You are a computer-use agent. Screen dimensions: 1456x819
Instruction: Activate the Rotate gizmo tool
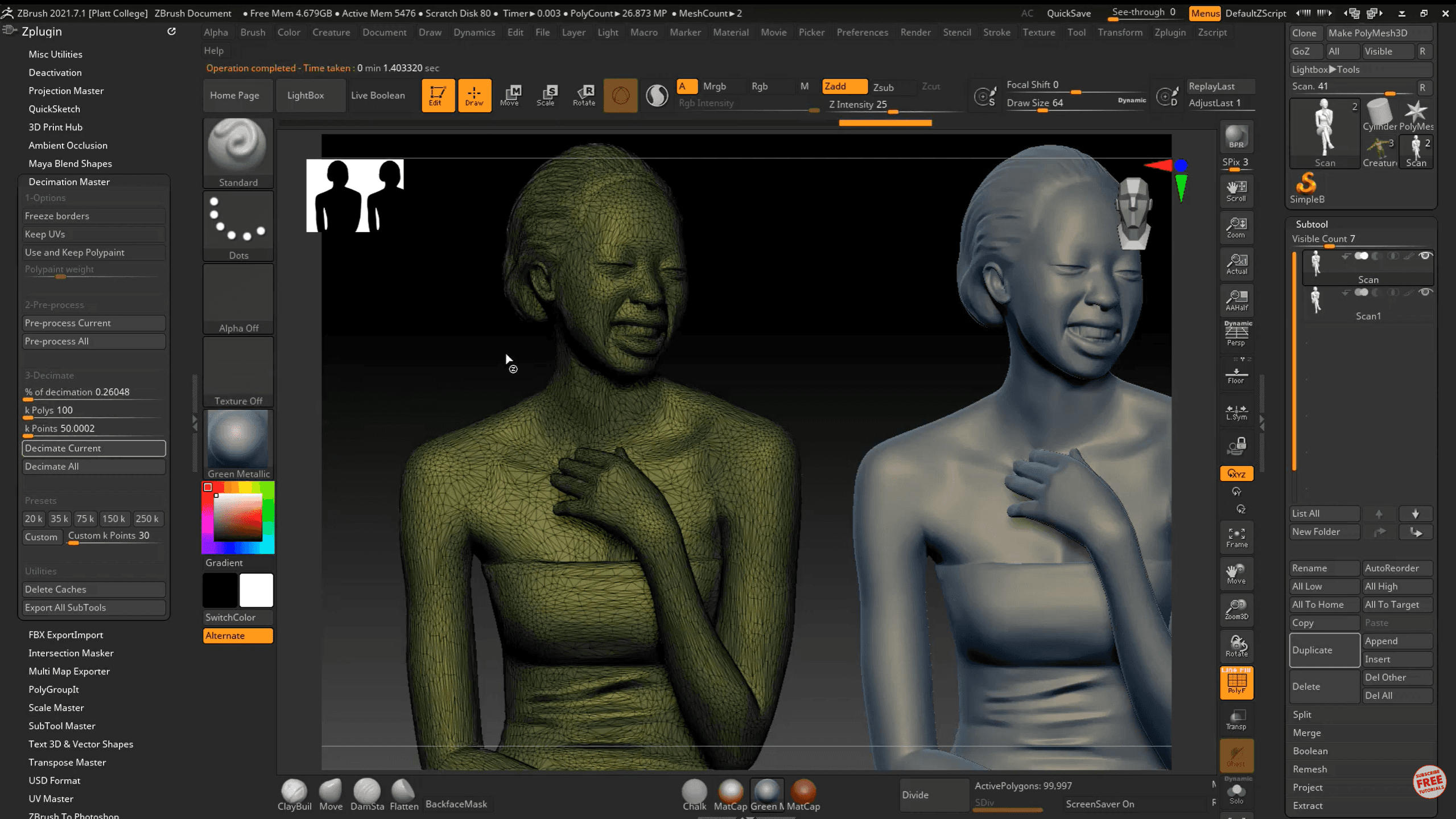[584, 95]
